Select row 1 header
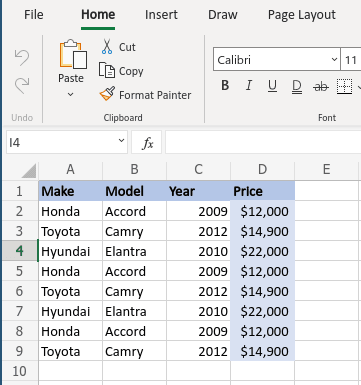Viewport: 361px width, 385px height. click(20, 191)
